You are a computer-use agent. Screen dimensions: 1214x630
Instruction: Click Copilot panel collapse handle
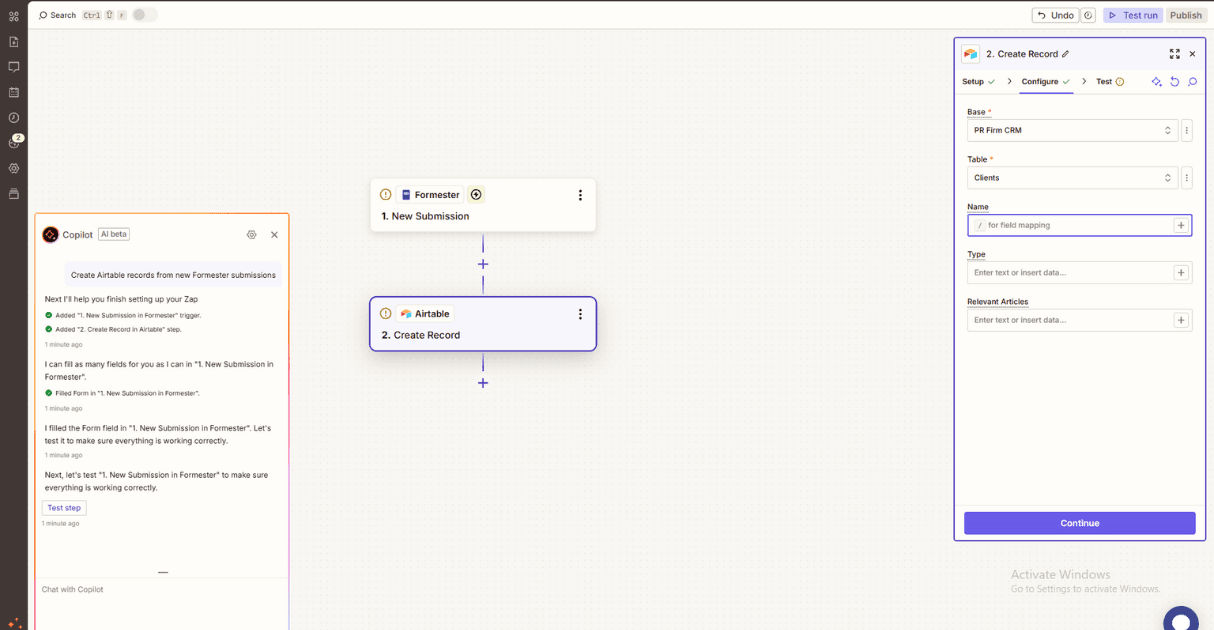pyautogui.click(x=163, y=573)
